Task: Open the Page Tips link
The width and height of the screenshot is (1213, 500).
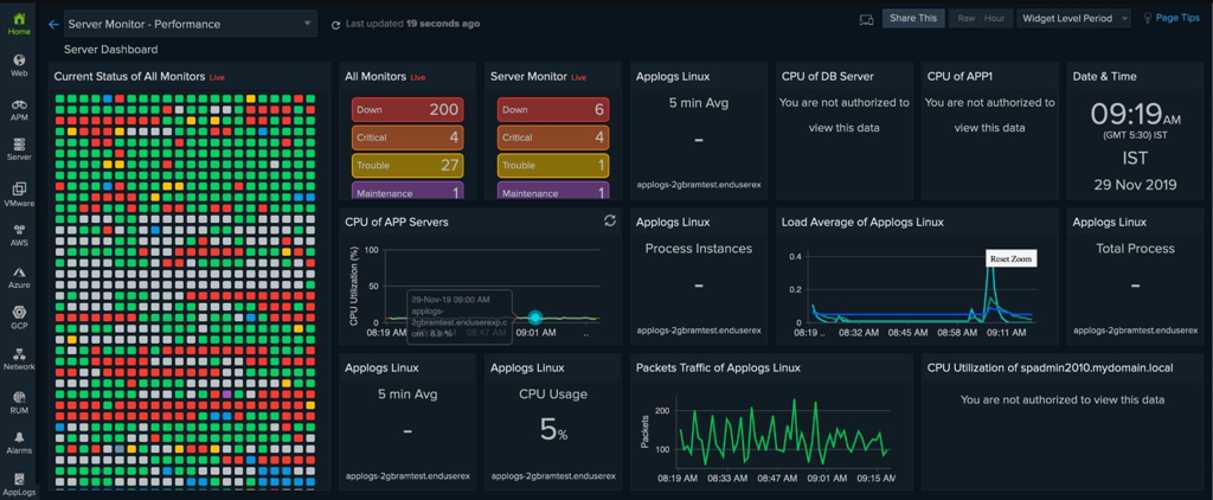Action: point(1171,18)
